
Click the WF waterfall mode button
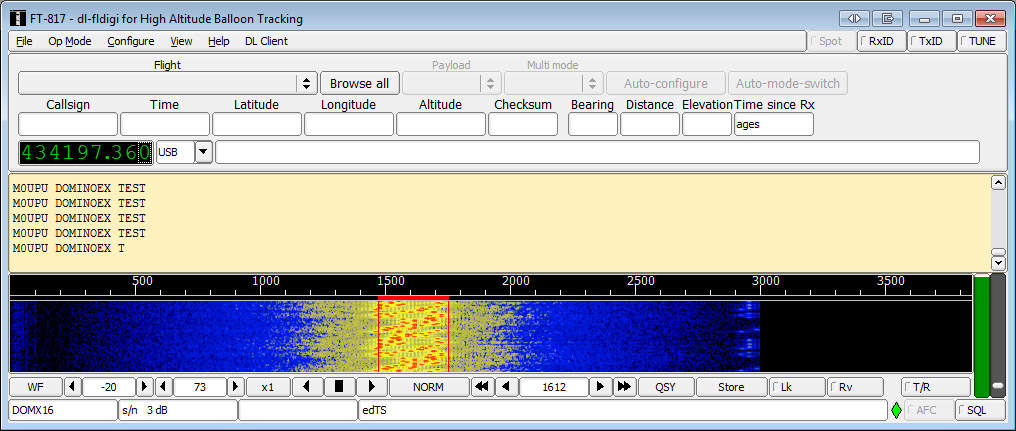click(x=36, y=388)
